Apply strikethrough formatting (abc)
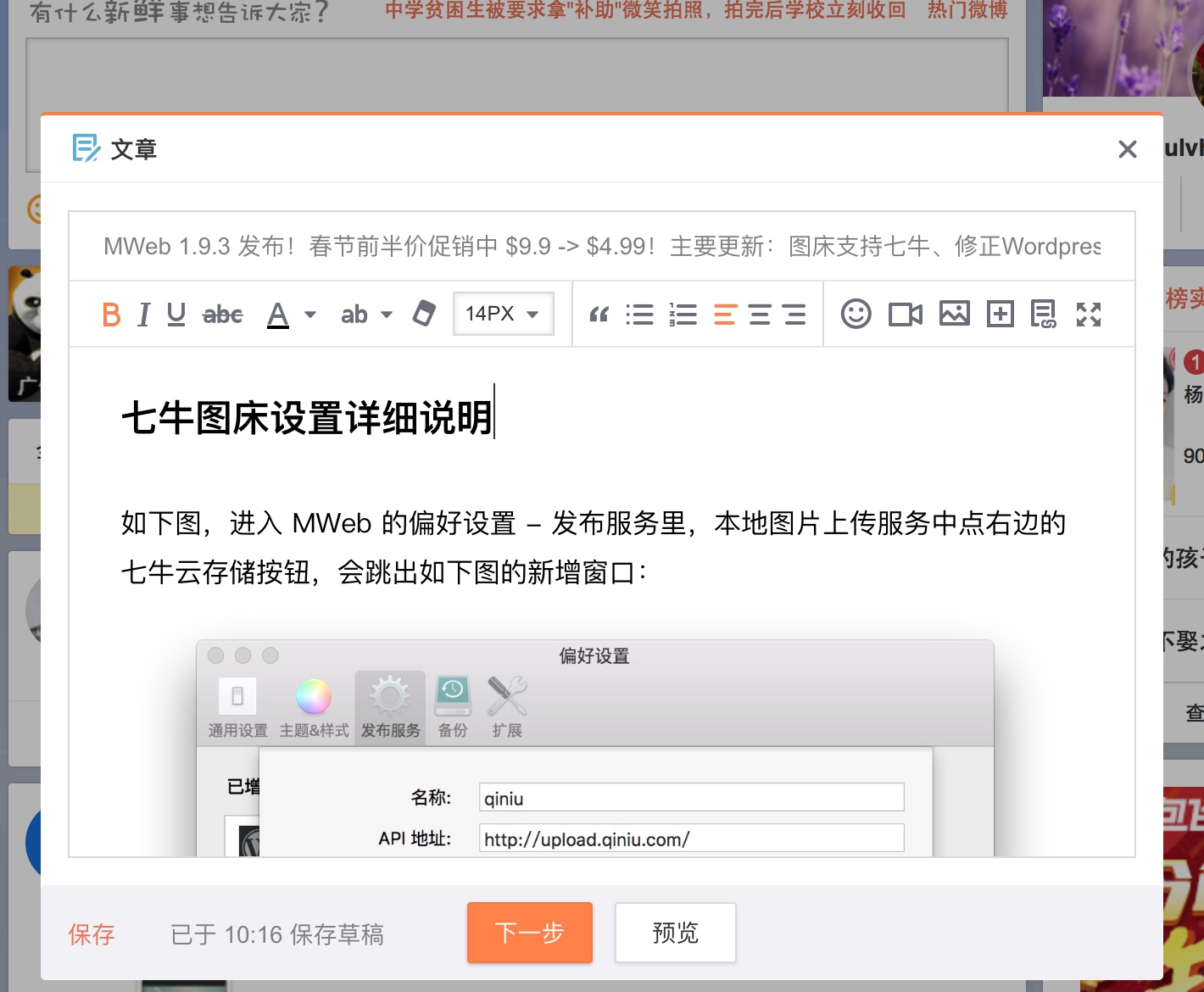 [223, 315]
